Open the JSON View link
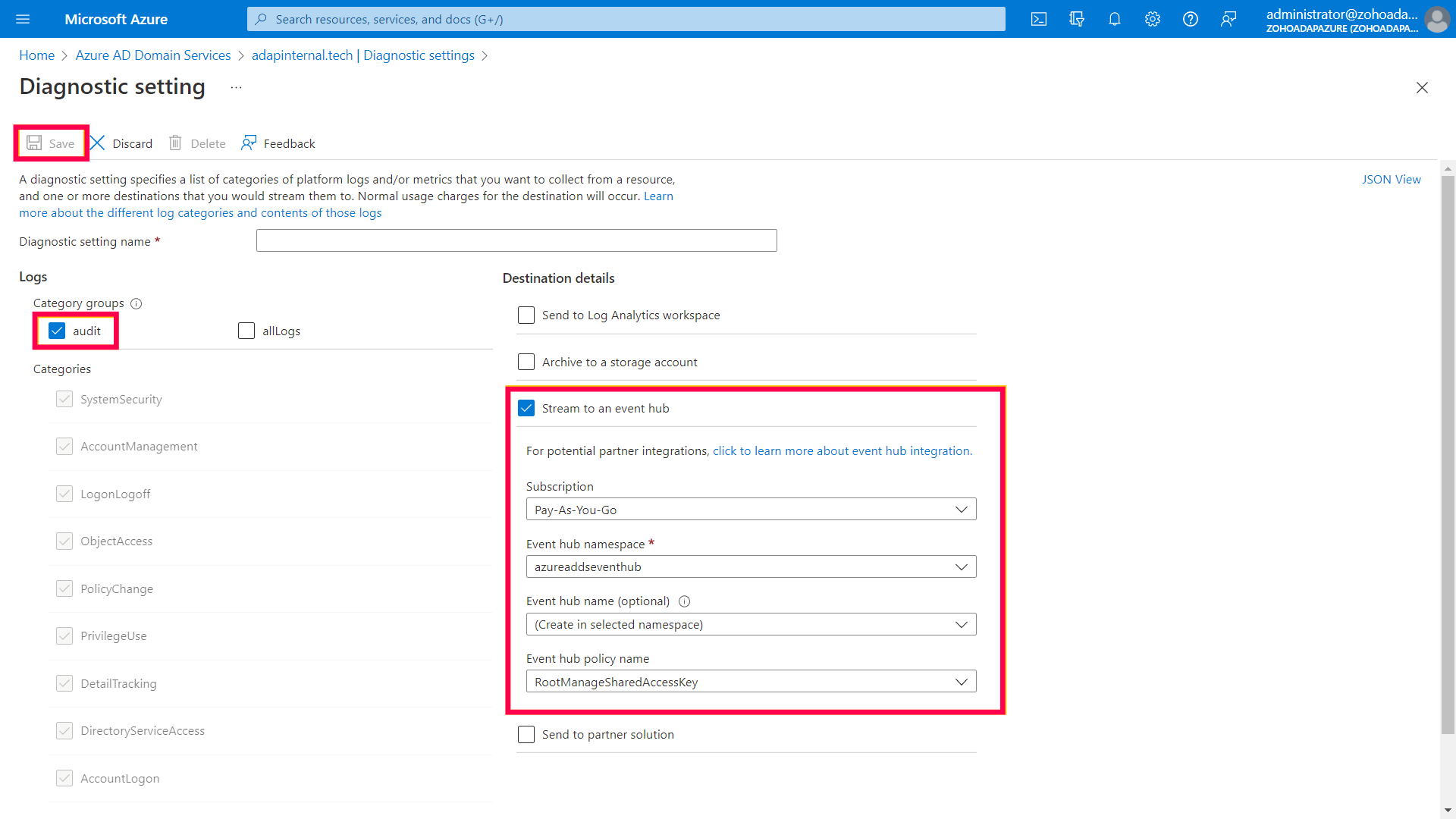The height and width of the screenshot is (819, 1456). pos(1391,179)
